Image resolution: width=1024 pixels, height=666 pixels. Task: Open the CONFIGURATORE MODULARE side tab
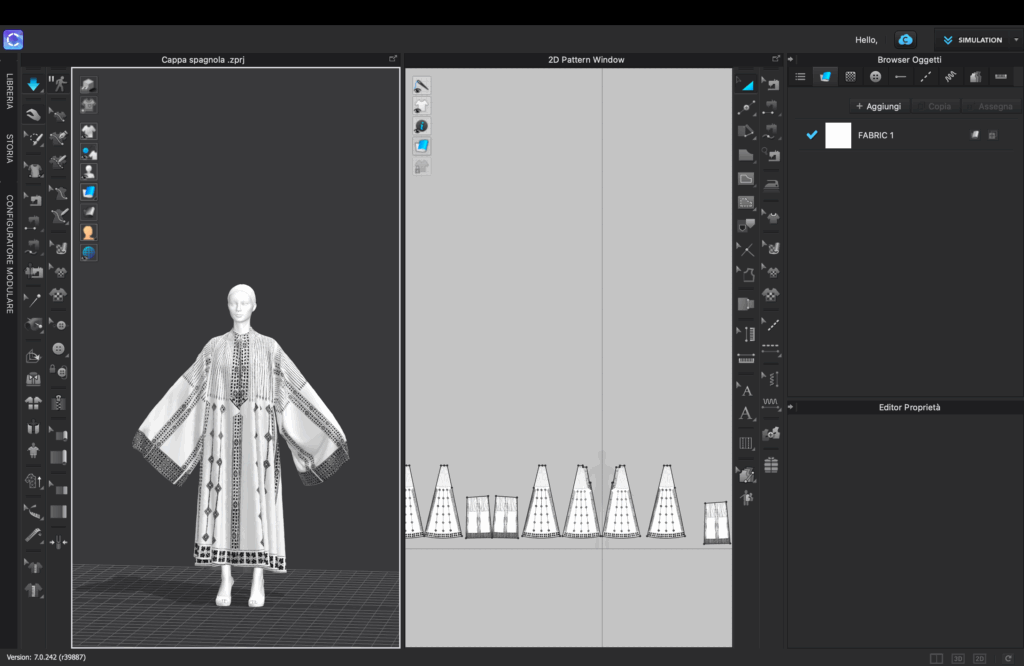click(10, 253)
